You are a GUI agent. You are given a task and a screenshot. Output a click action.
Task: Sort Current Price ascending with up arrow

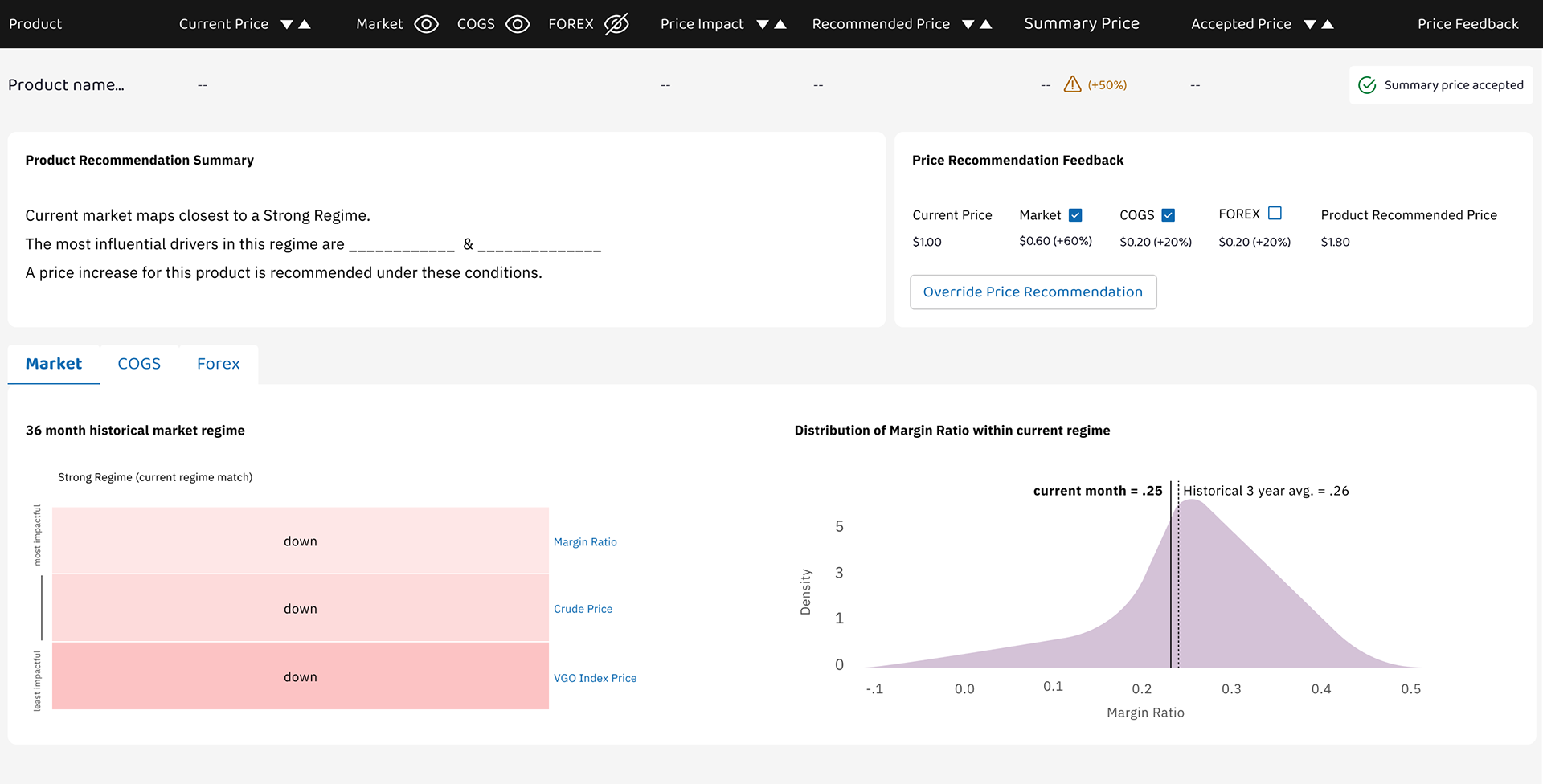click(x=305, y=25)
